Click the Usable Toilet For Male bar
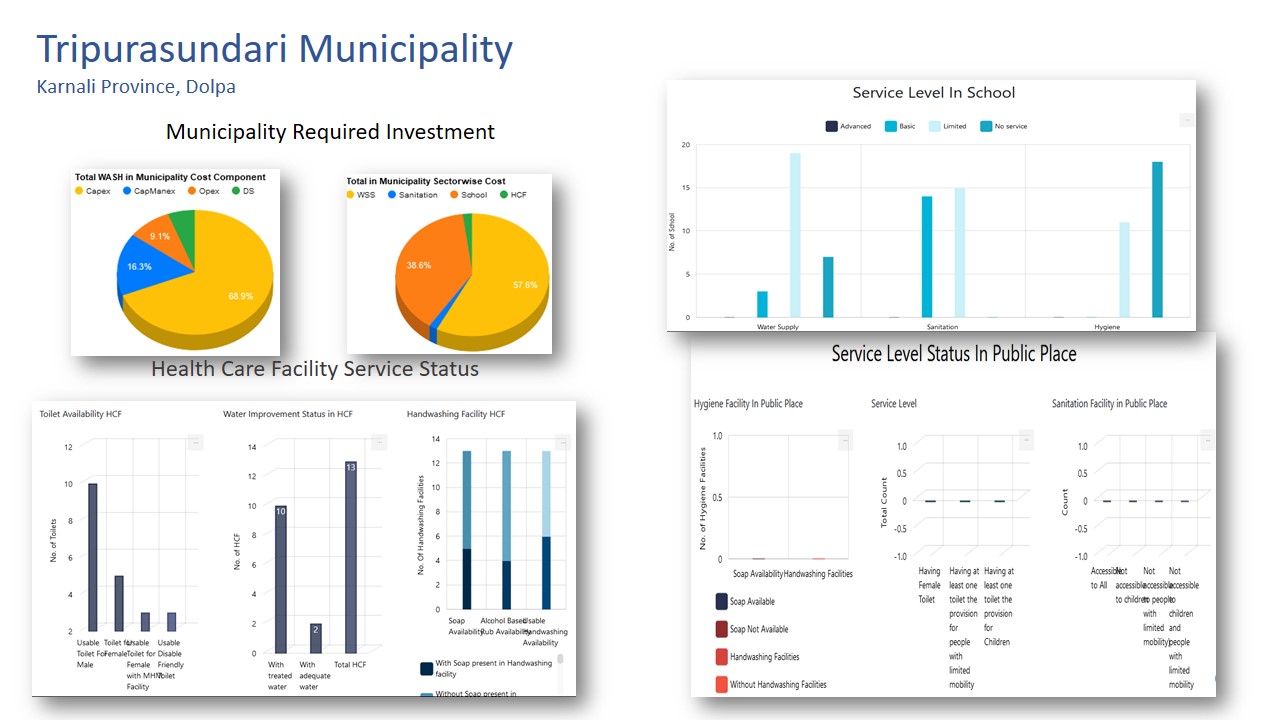The image size is (1280, 720). [93, 557]
